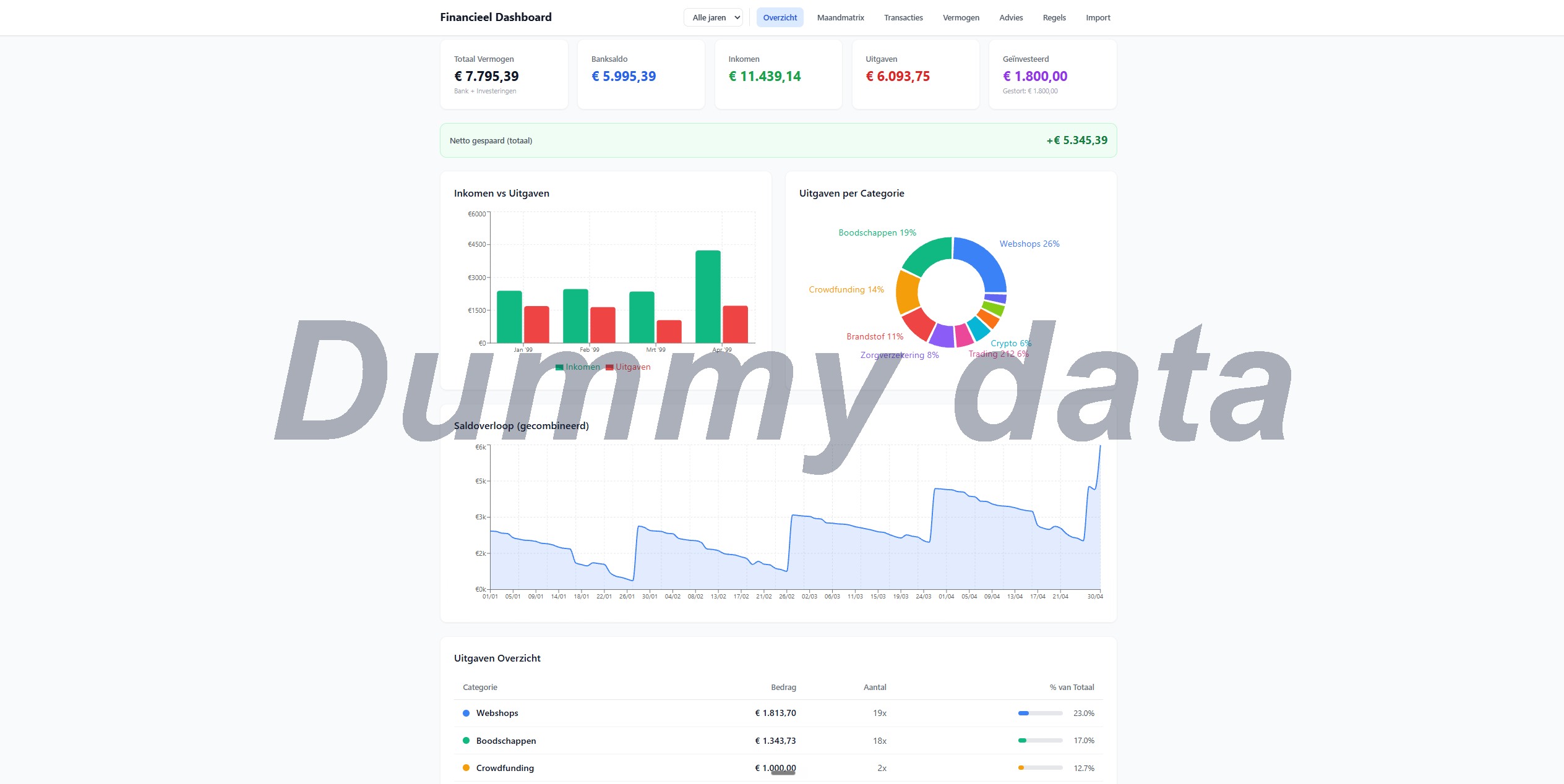Click the Totaal Vermogen amount € 7.795,39

pos(486,76)
